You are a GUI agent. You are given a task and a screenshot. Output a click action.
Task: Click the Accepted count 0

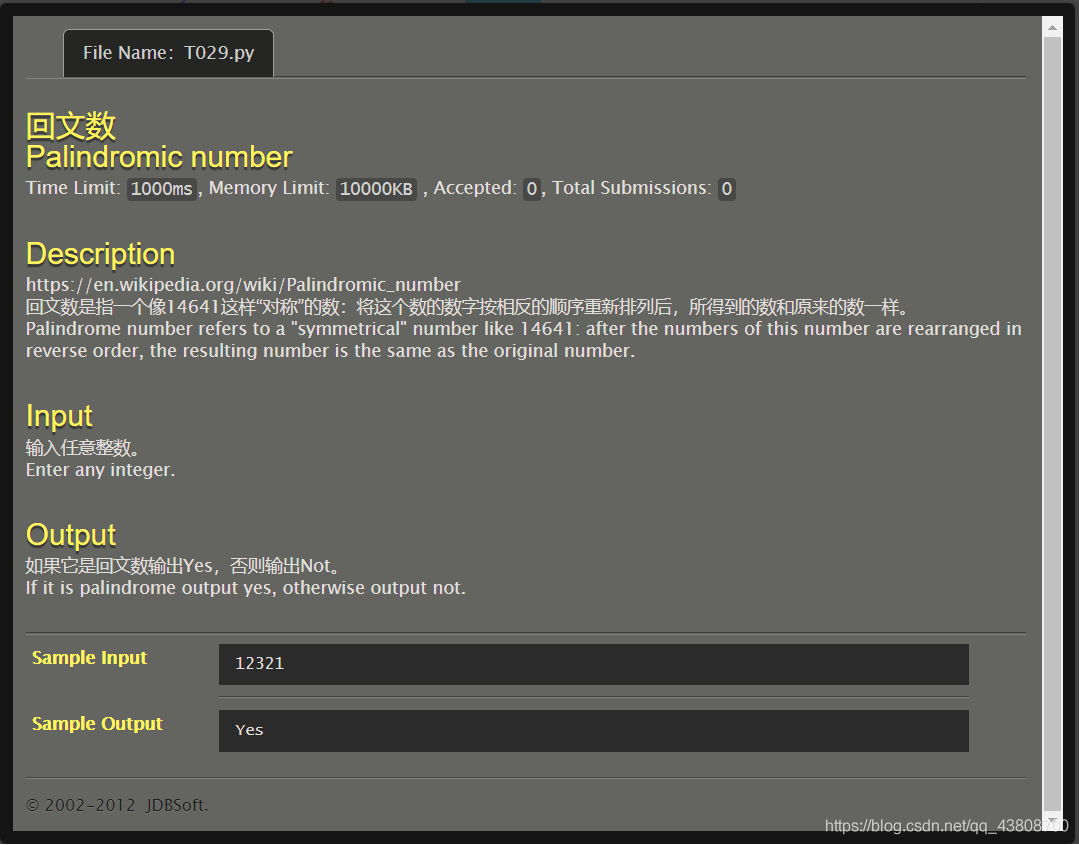pyautogui.click(x=531, y=189)
